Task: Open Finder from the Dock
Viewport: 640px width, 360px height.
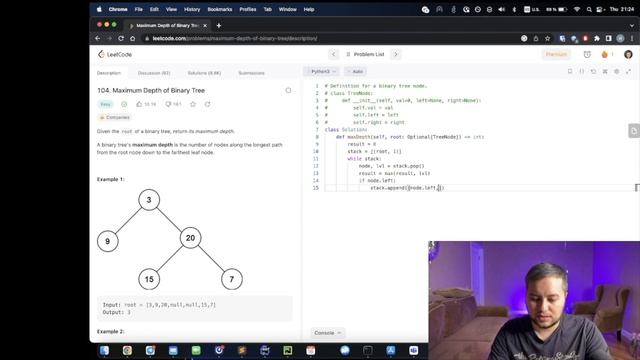Action: [104, 350]
